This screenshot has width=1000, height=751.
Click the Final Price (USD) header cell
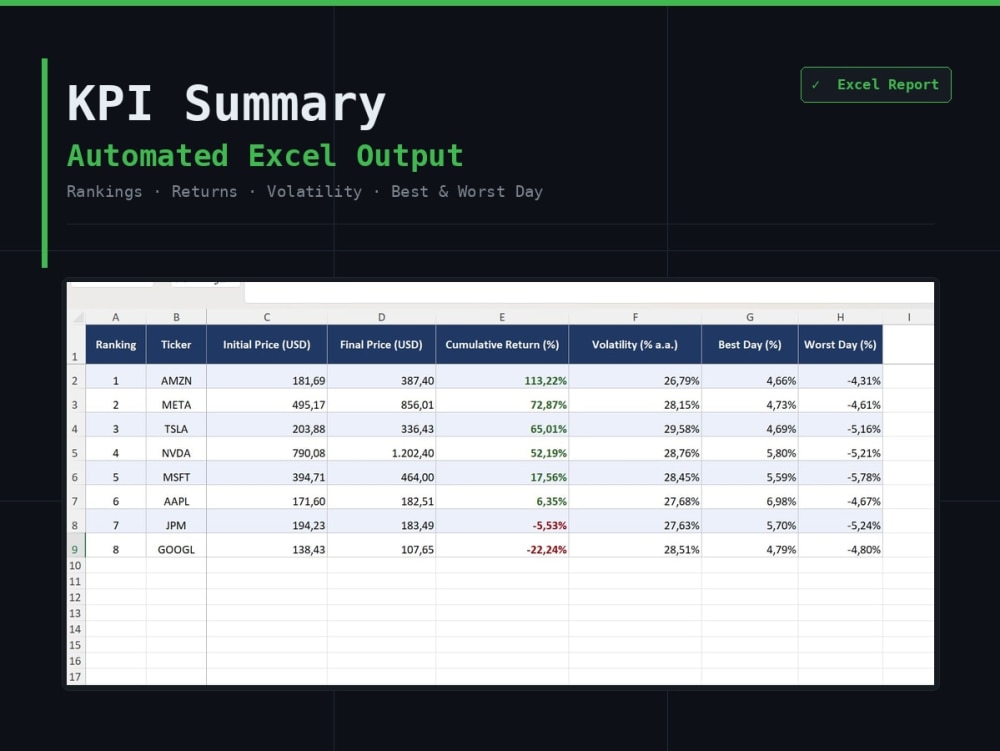click(381, 344)
